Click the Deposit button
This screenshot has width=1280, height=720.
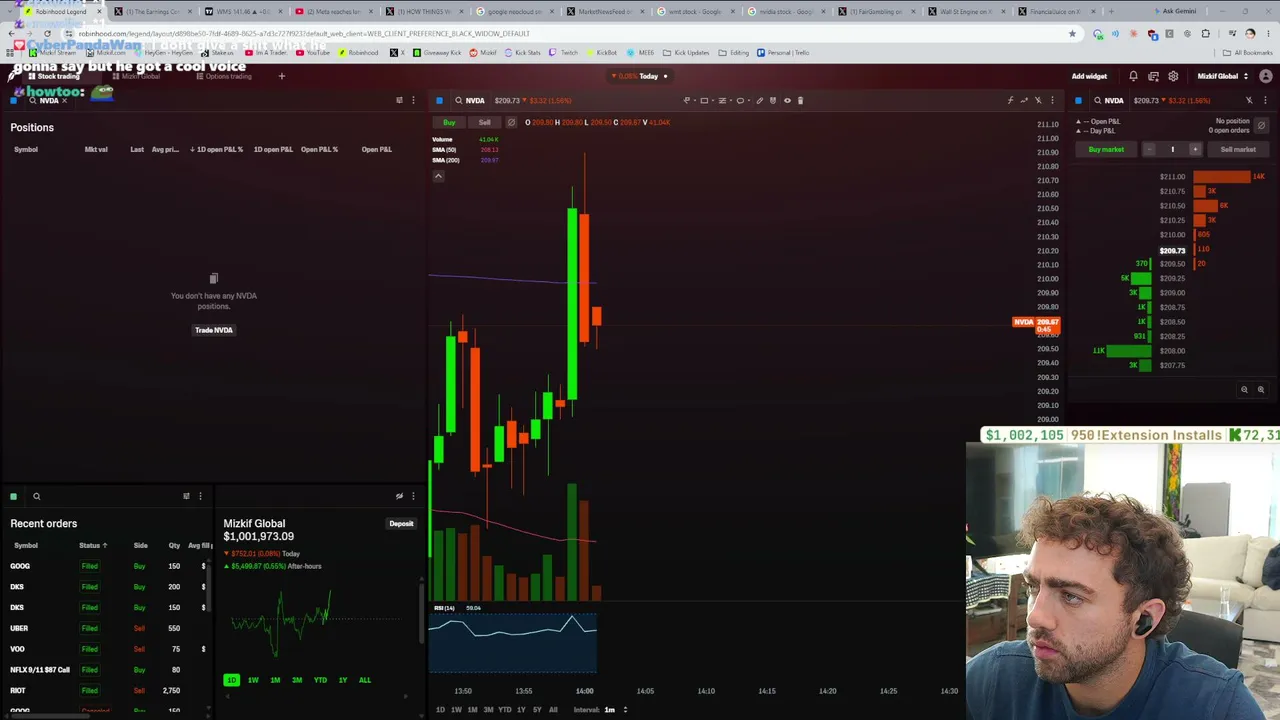[401, 524]
